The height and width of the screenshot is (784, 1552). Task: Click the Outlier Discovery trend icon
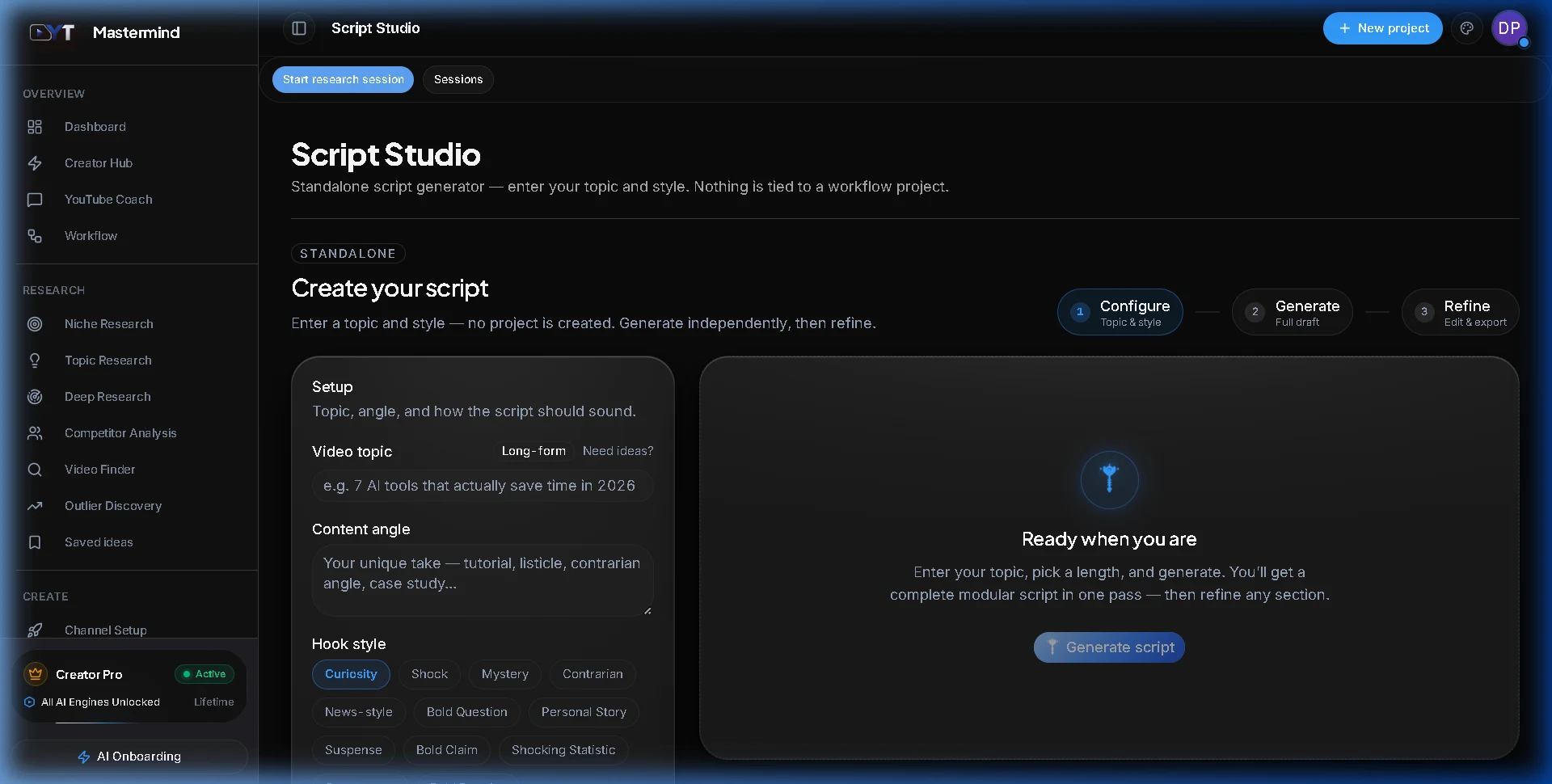point(35,506)
